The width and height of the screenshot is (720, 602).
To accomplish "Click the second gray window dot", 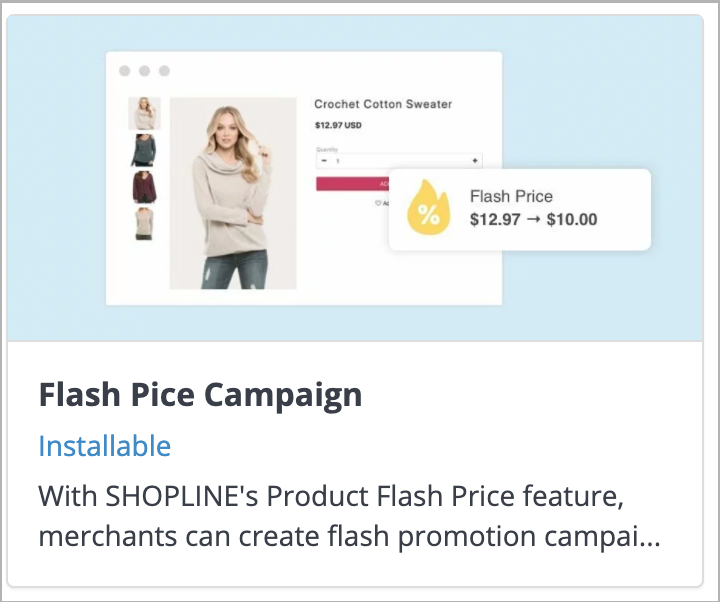I will tap(144, 71).
